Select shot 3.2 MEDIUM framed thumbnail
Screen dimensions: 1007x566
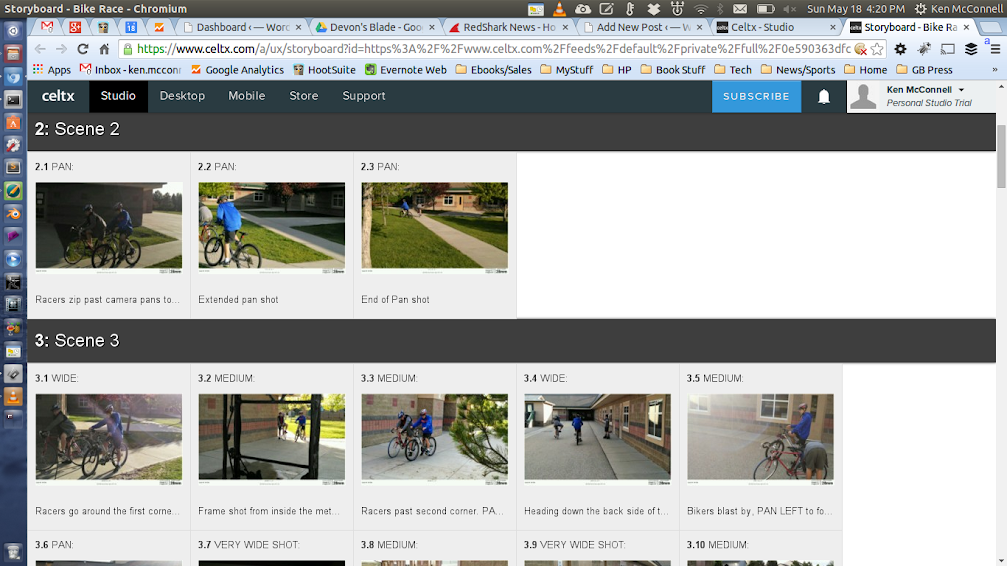tap(272, 439)
